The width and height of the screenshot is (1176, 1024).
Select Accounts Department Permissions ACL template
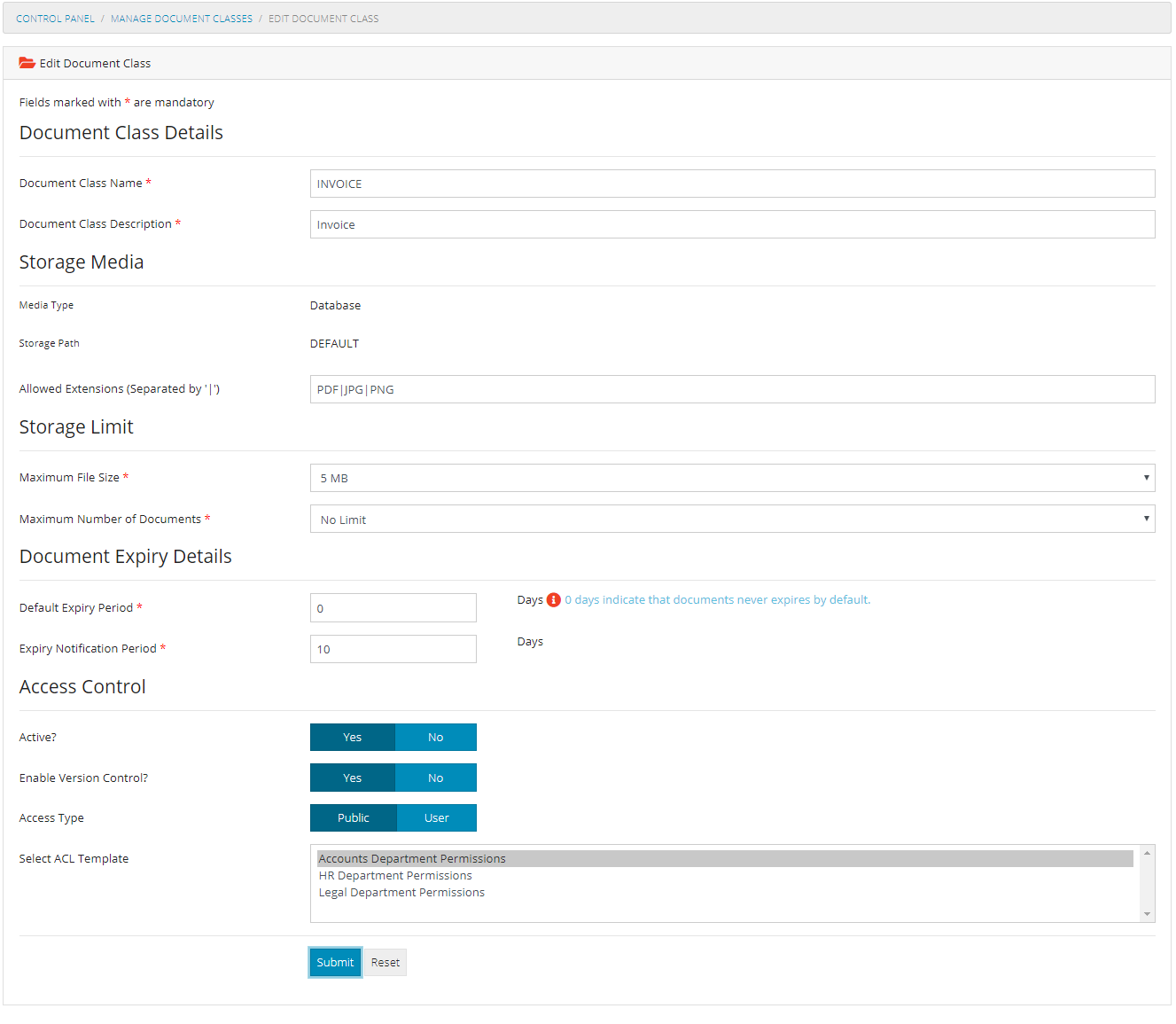412,859
